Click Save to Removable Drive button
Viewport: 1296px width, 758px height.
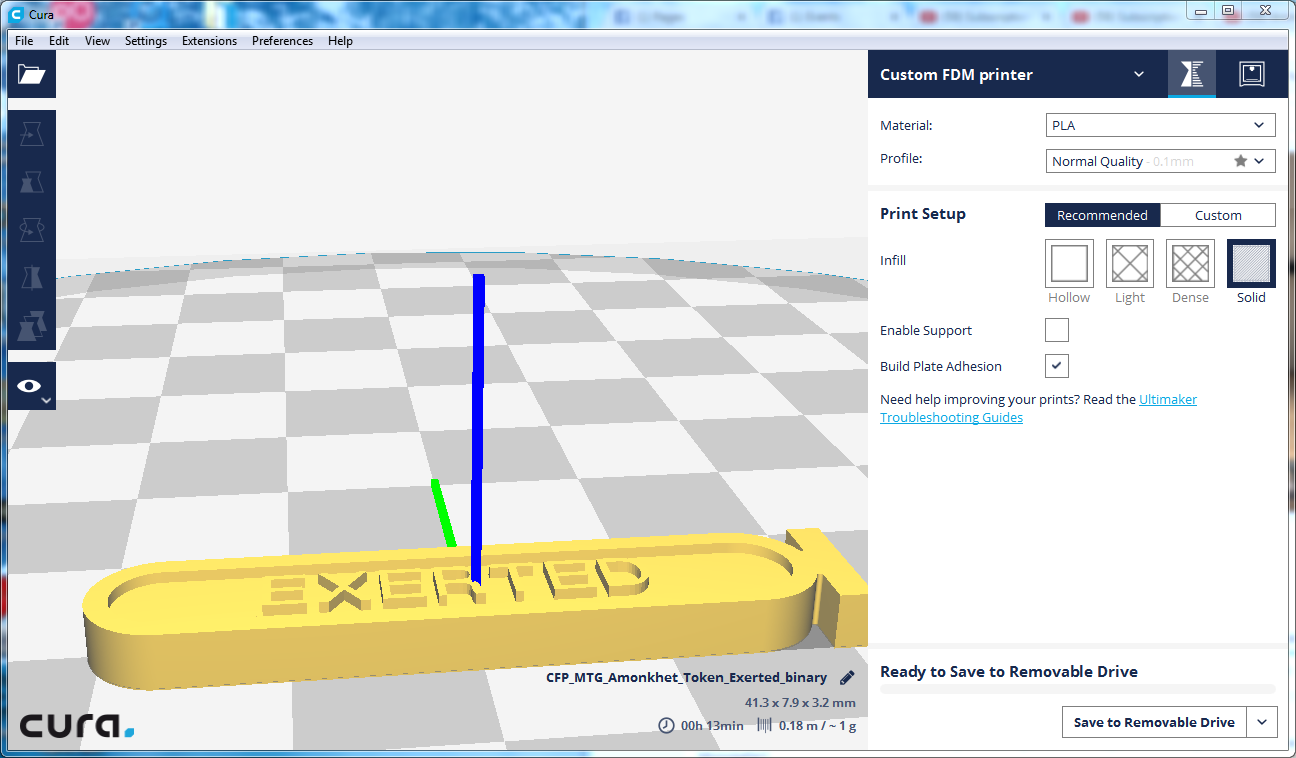tap(1155, 722)
